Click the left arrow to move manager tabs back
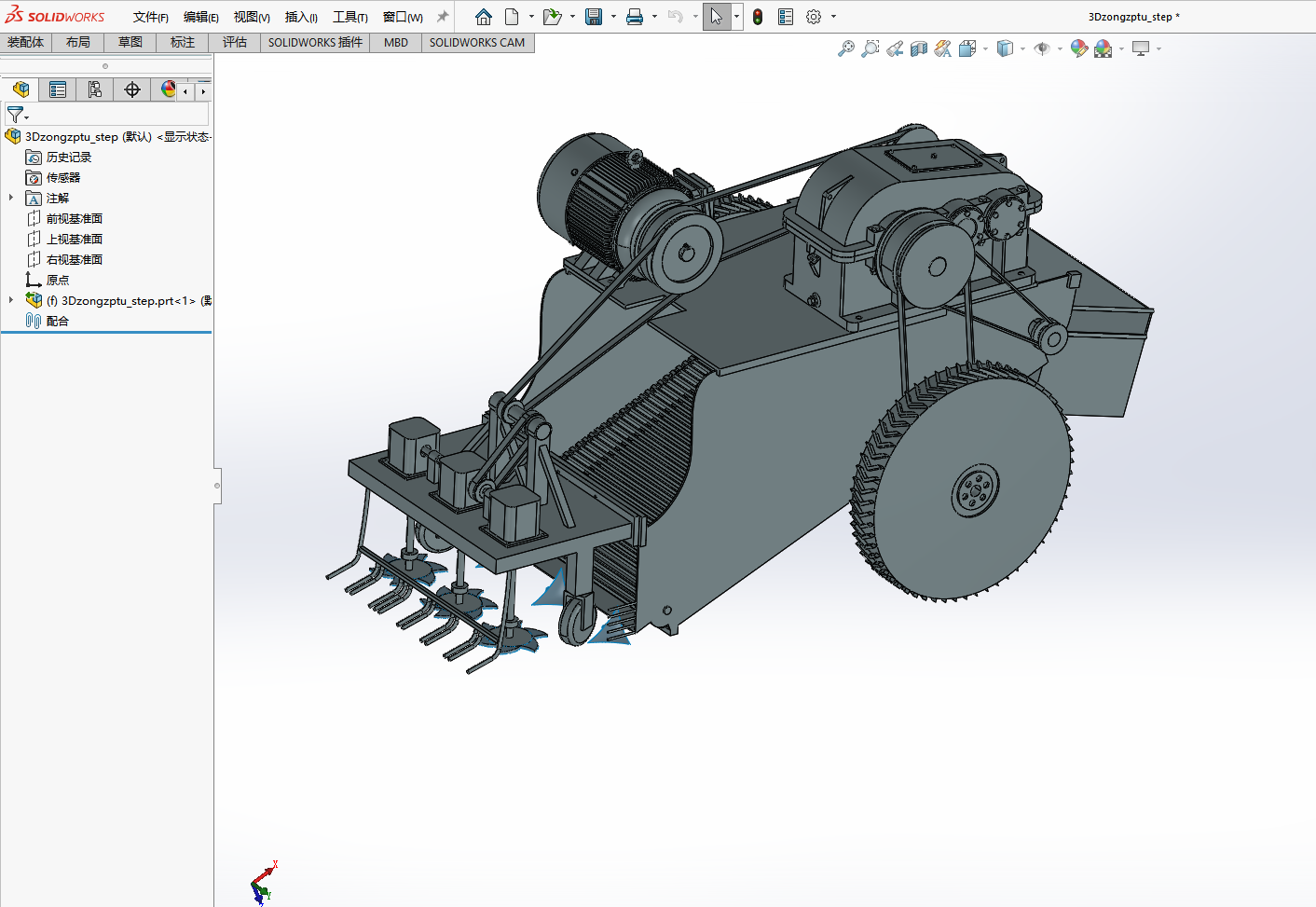Viewport: 1316px width, 907px height. 185,91
